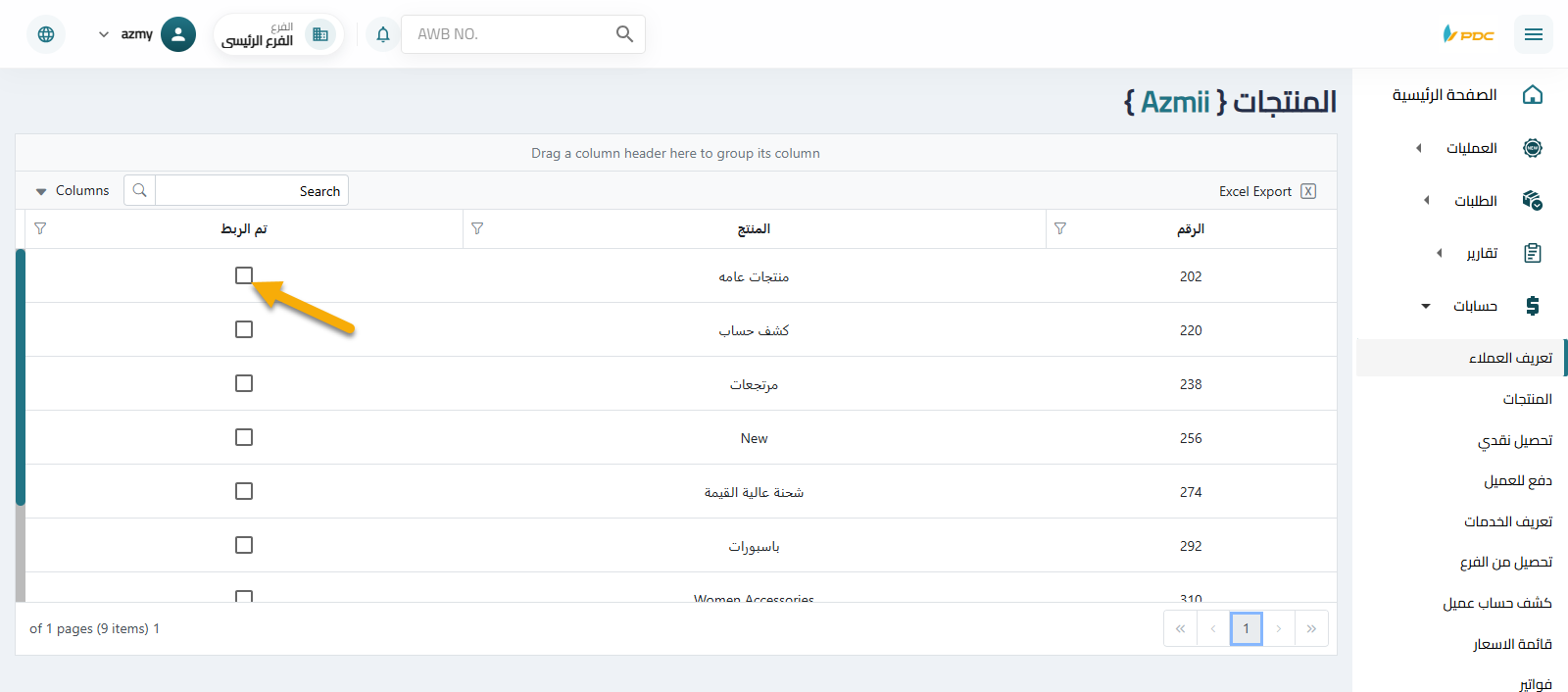Click the globe language icon
This screenshot has width=1568, height=692.
point(46,34)
